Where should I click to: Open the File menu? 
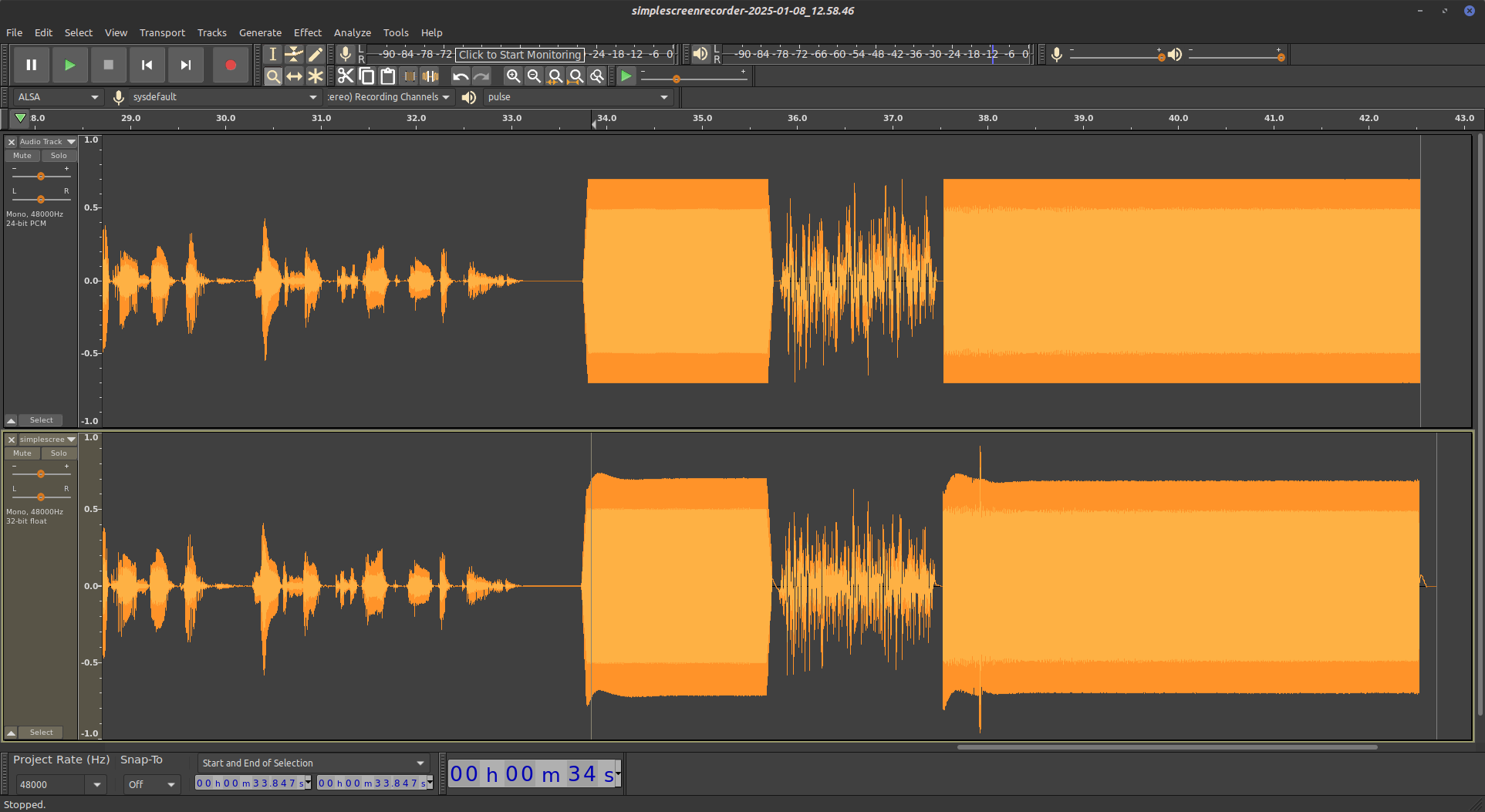point(14,32)
